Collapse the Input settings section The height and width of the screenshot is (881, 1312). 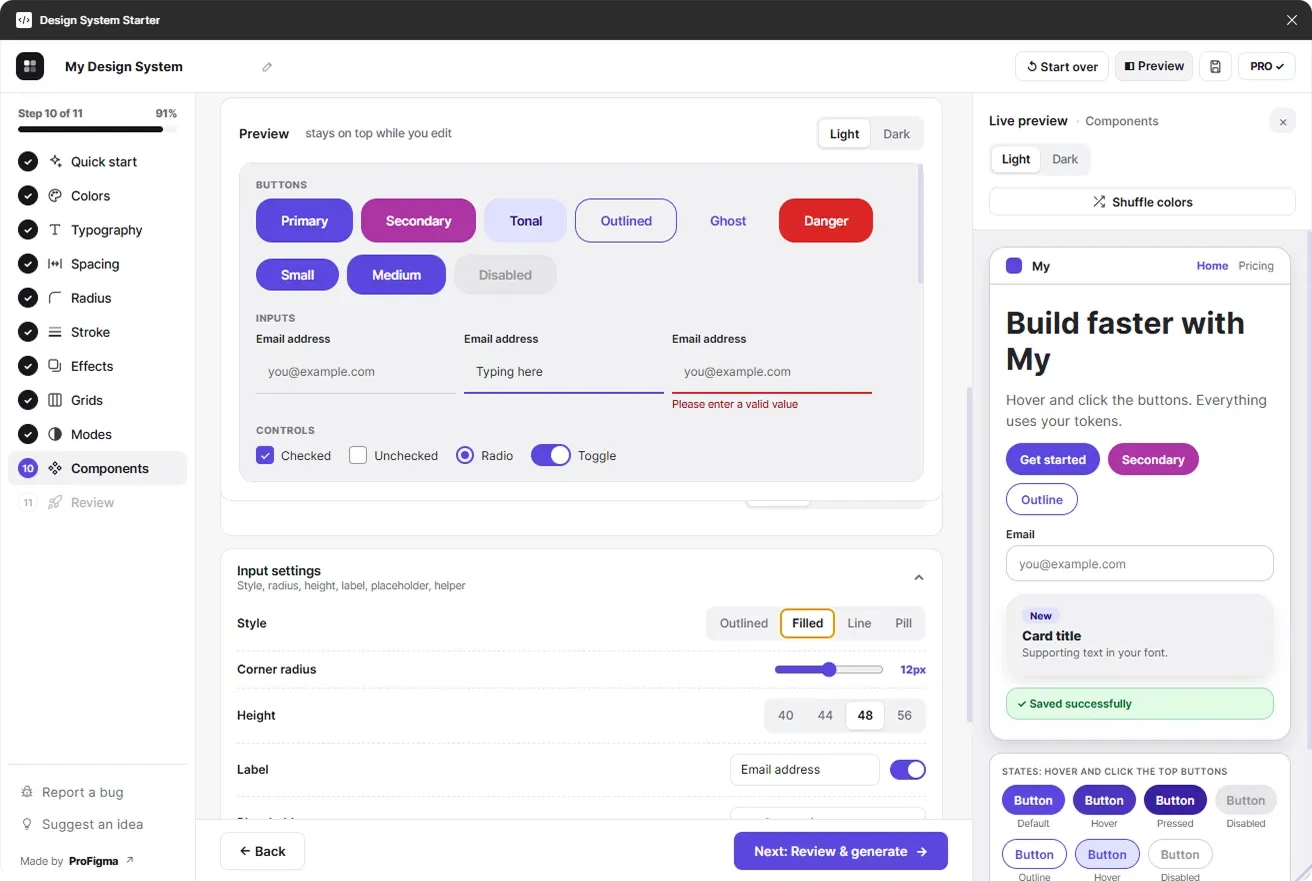coord(919,578)
